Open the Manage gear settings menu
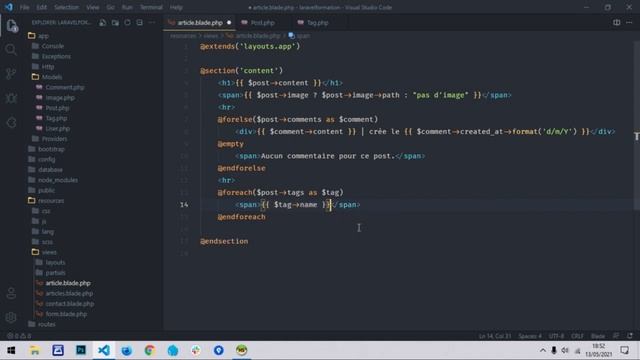The width and height of the screenshot is (640, 360). pyautogui.click(x=11, y=317)
